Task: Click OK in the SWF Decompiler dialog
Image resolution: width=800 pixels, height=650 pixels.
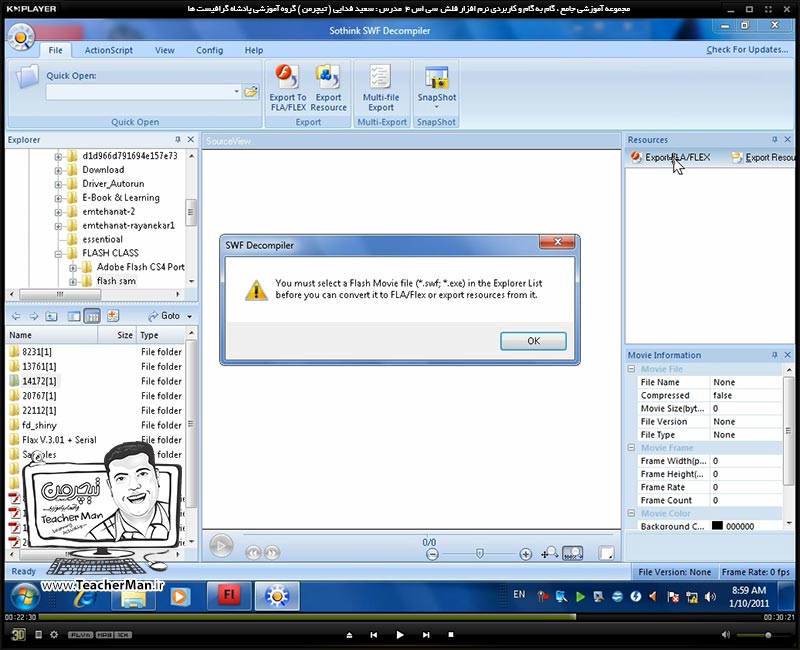Action: click(533, 341)
